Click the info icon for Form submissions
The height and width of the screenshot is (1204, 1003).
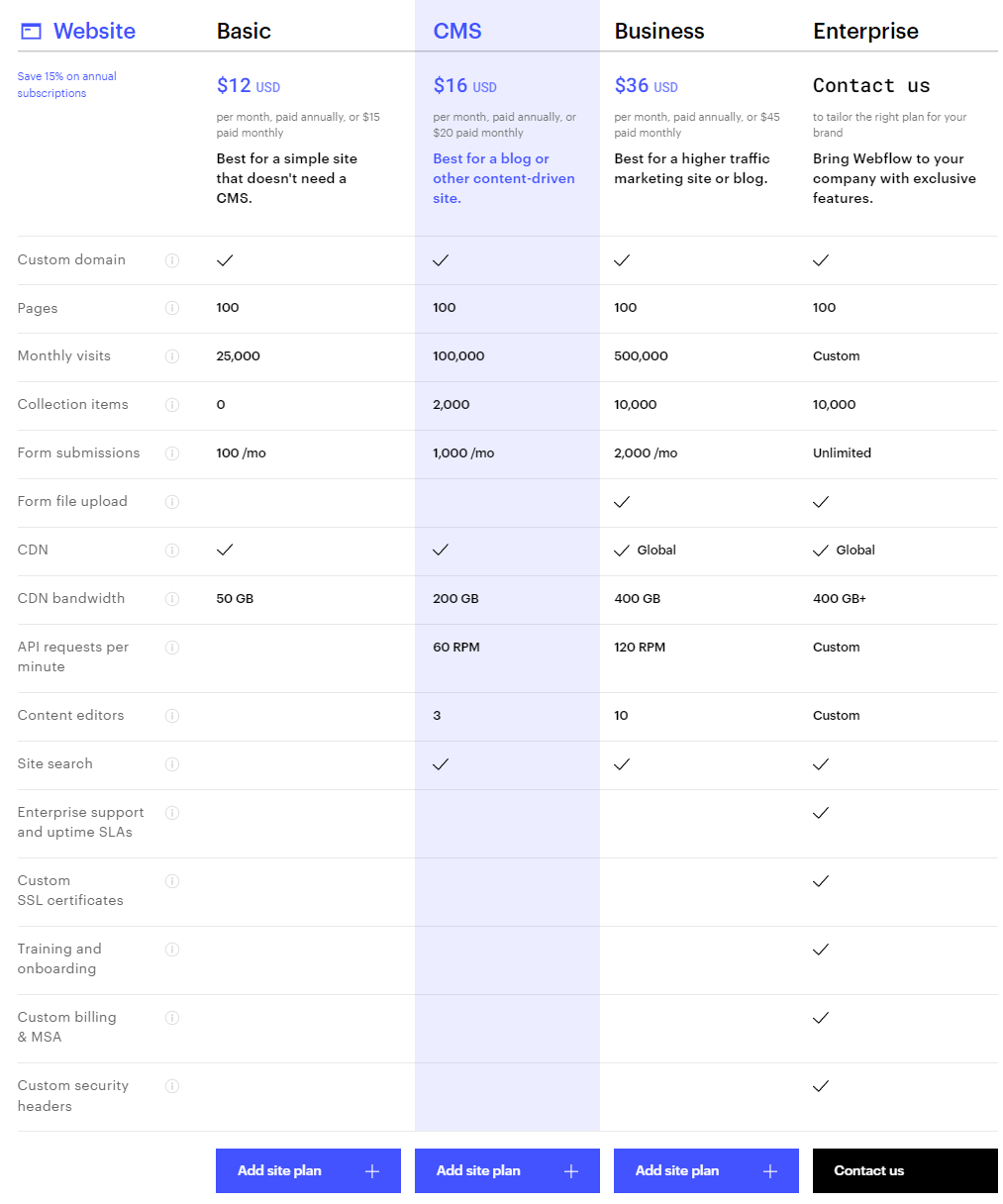[x=172, y=453]
